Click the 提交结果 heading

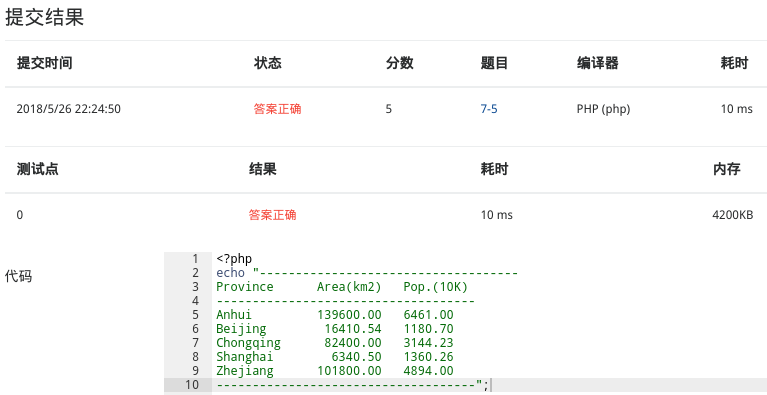pos(45,17)
